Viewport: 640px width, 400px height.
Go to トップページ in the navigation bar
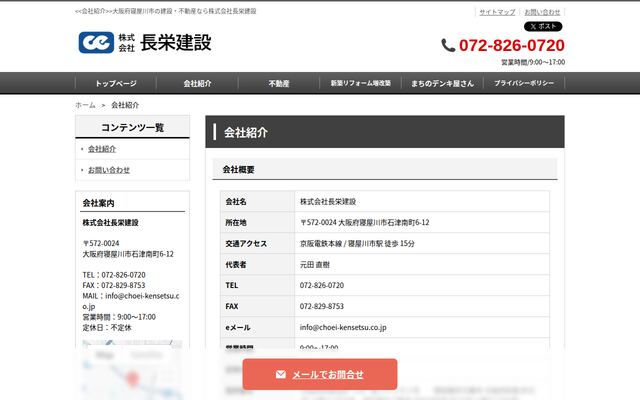[x=116, y=83]
